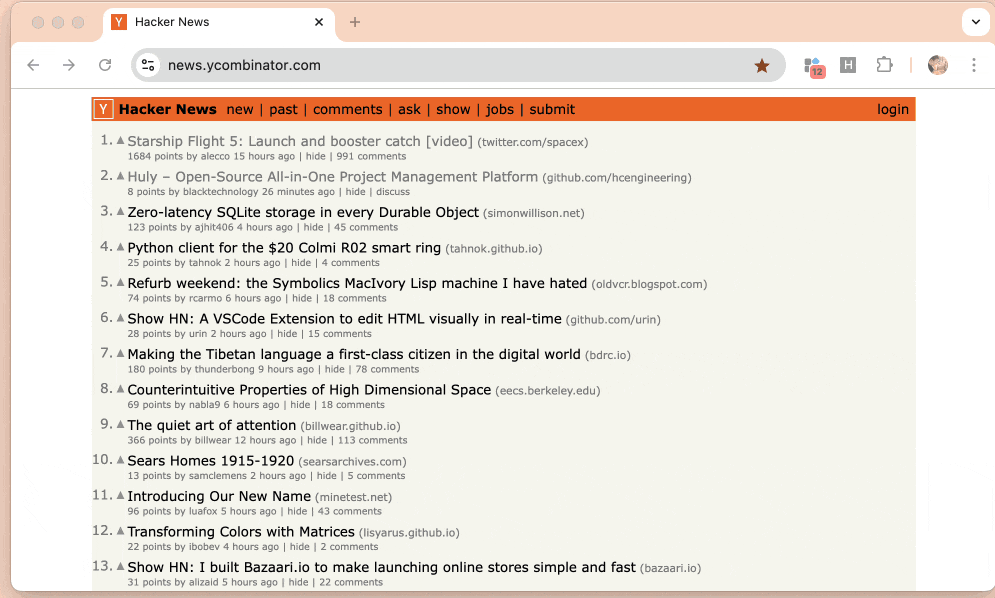Open the show section
Screen dimensions: 995x598
pos(453,109)
